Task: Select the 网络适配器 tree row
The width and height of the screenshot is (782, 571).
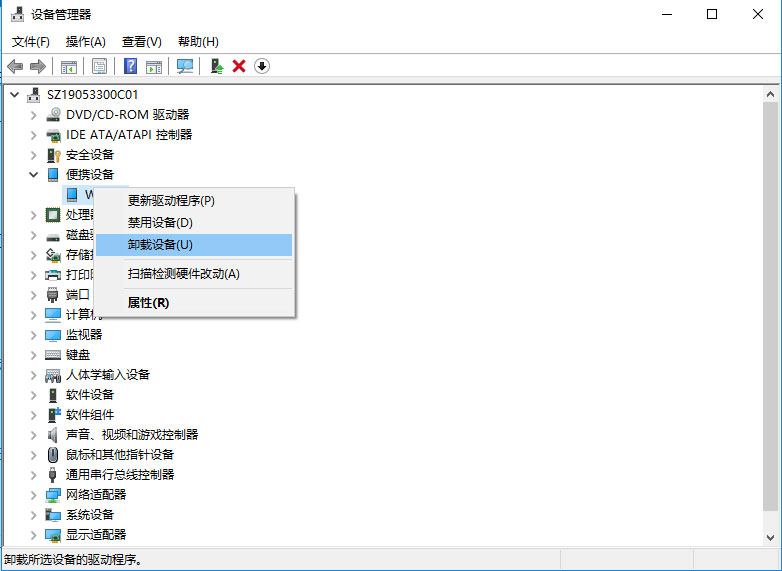Action: (x=96, y=495)
